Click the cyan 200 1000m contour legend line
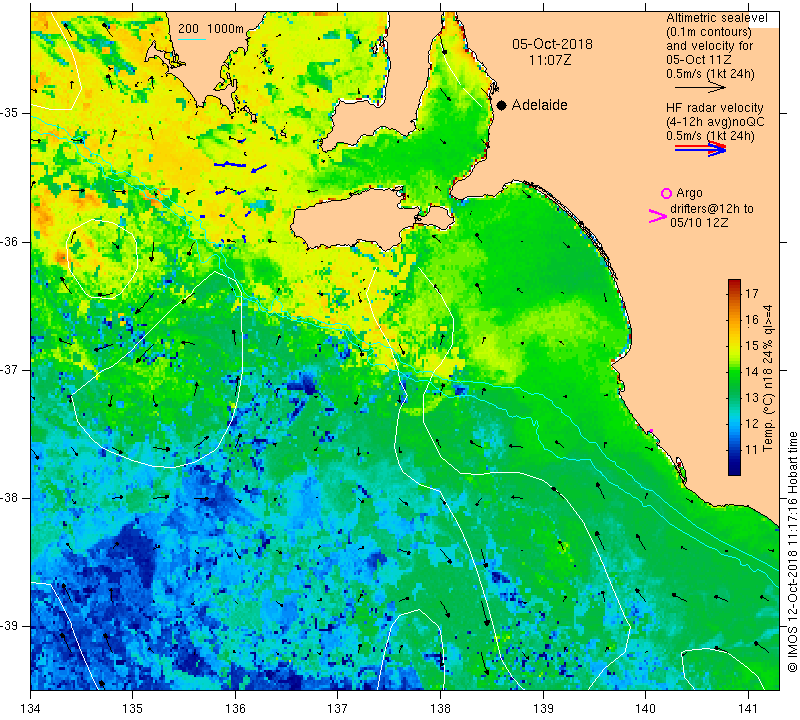Screen dimensions: 800x720 192,39
